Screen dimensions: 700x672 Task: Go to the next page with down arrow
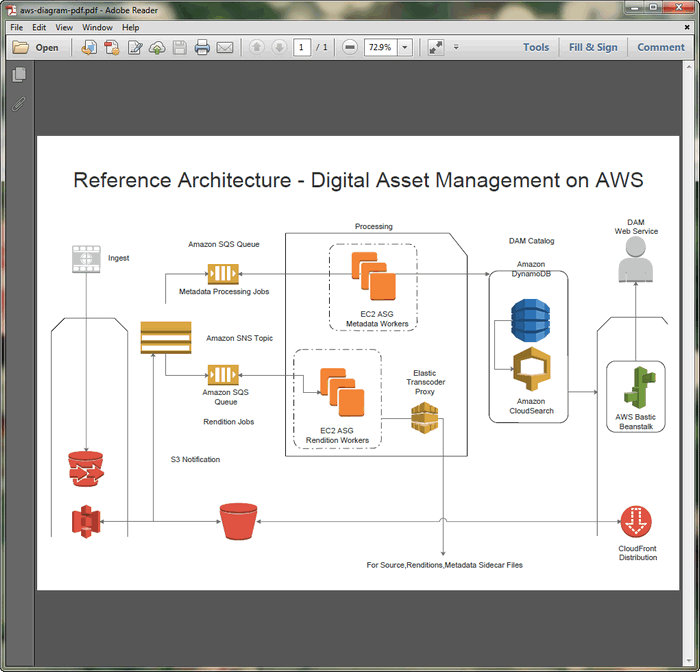[x=279, y=47]
